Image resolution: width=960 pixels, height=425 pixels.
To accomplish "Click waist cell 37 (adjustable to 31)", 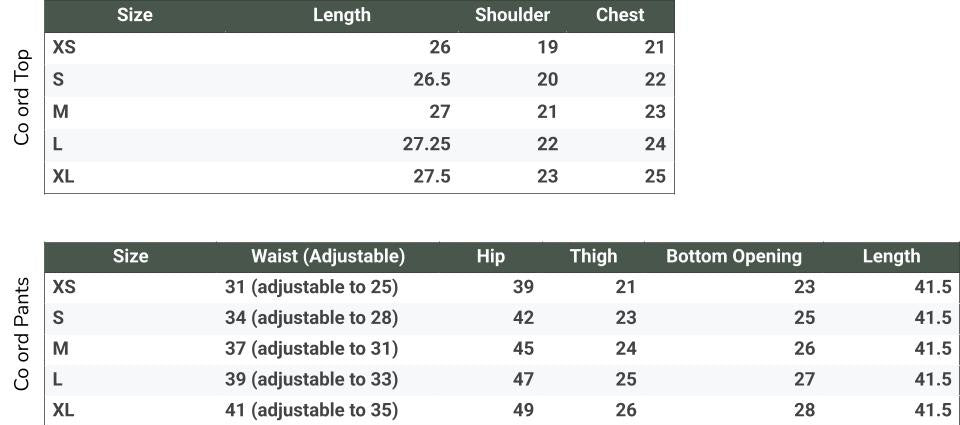I will [312, 348].
